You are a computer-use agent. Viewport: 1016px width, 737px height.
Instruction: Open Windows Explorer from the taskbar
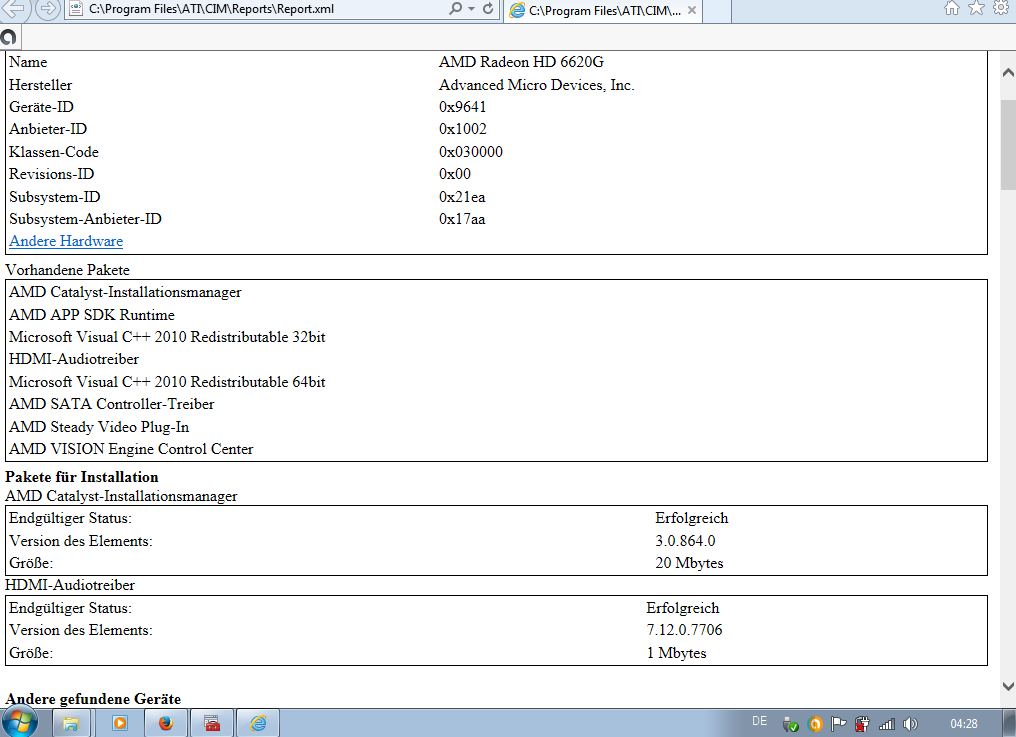(71, 723)
